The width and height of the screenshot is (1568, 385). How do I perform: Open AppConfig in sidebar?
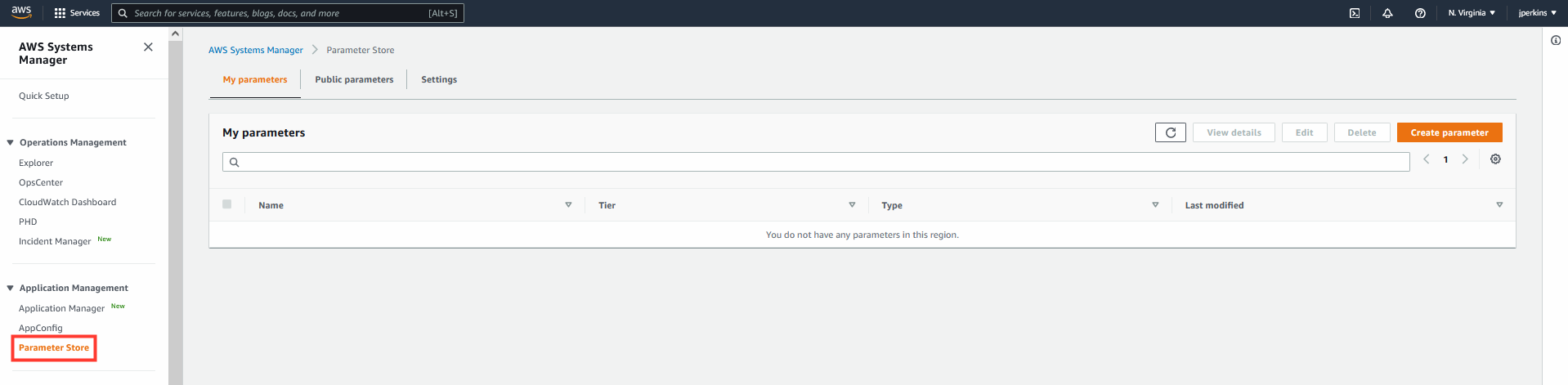41,328
